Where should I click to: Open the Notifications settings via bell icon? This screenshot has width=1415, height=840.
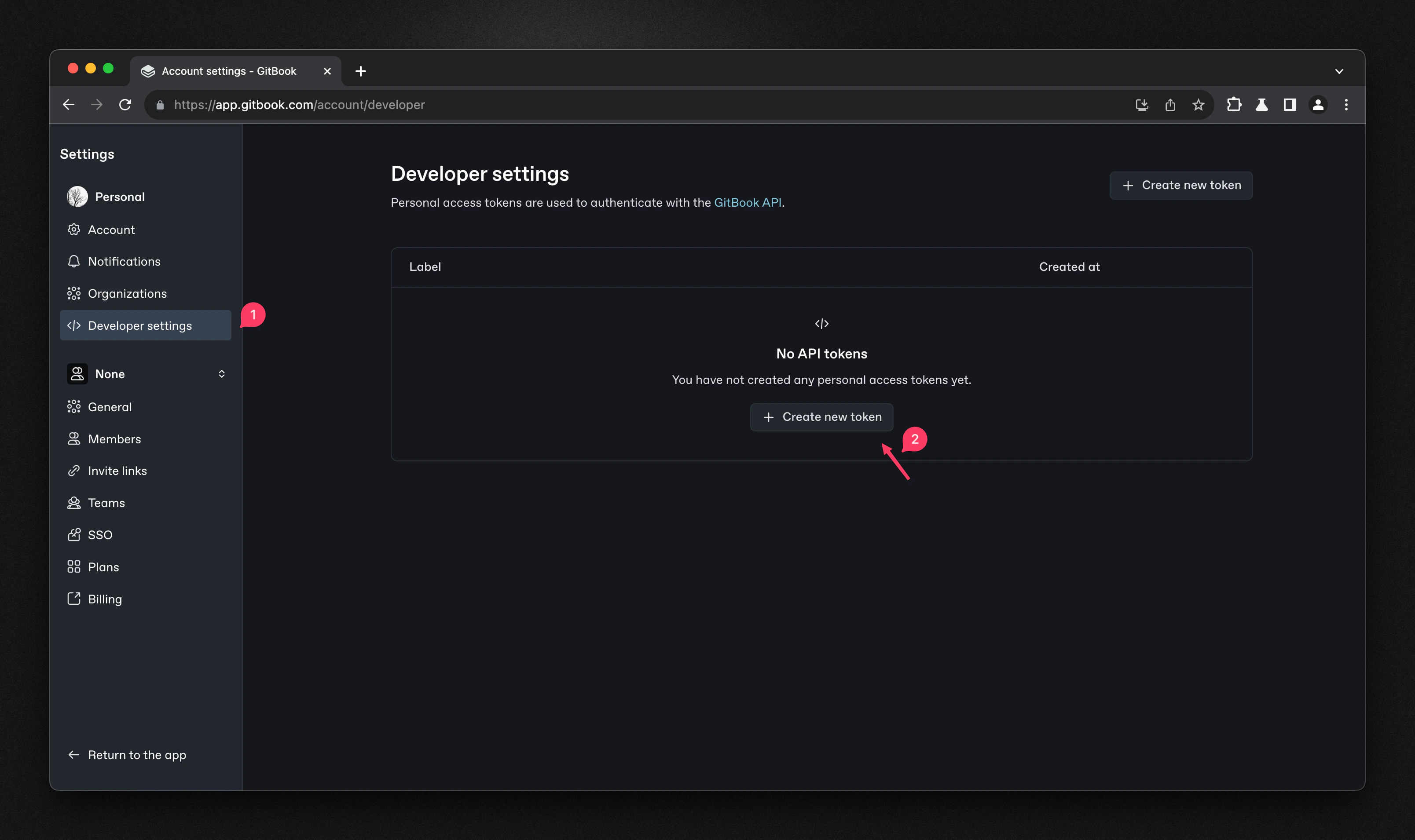coord(75,261)
